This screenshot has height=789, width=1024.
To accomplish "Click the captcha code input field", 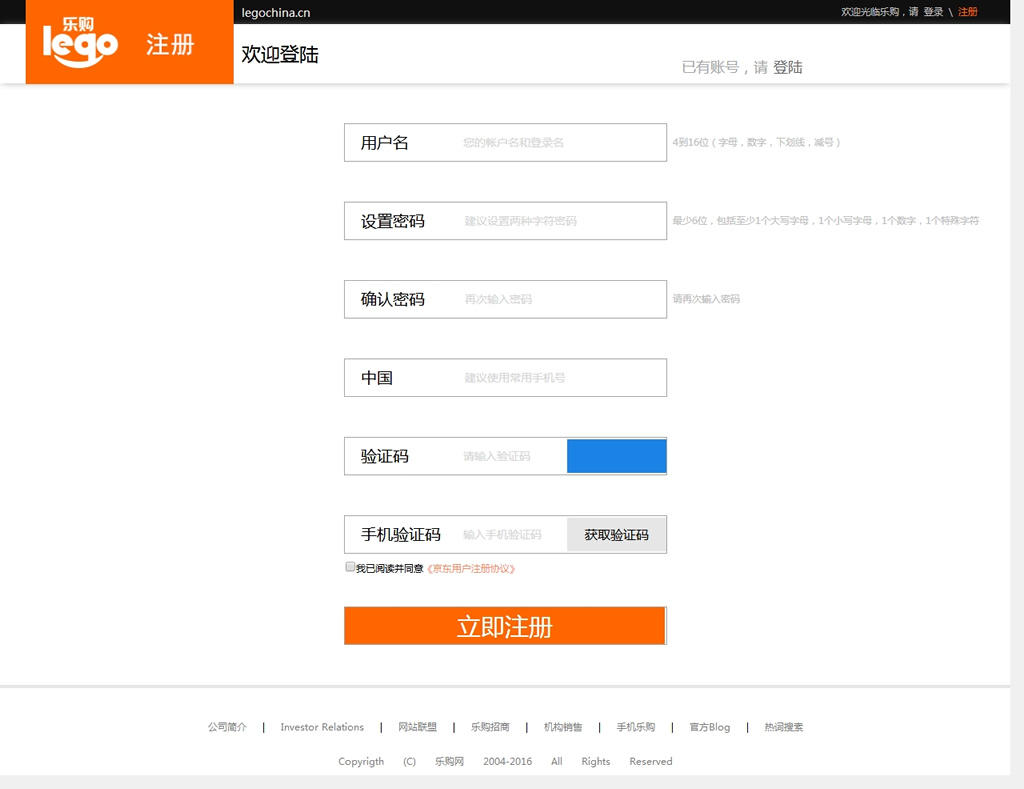I will (510, 456).
